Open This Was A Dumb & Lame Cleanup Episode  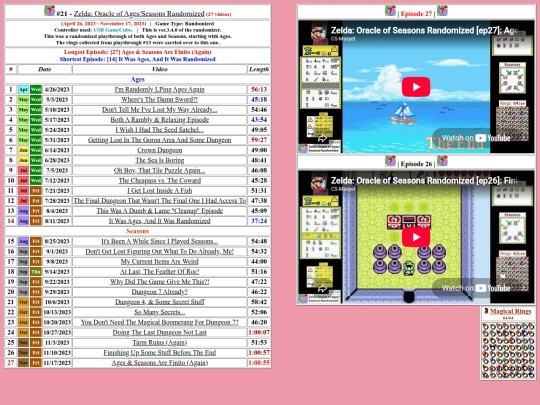tap(159, 211)
